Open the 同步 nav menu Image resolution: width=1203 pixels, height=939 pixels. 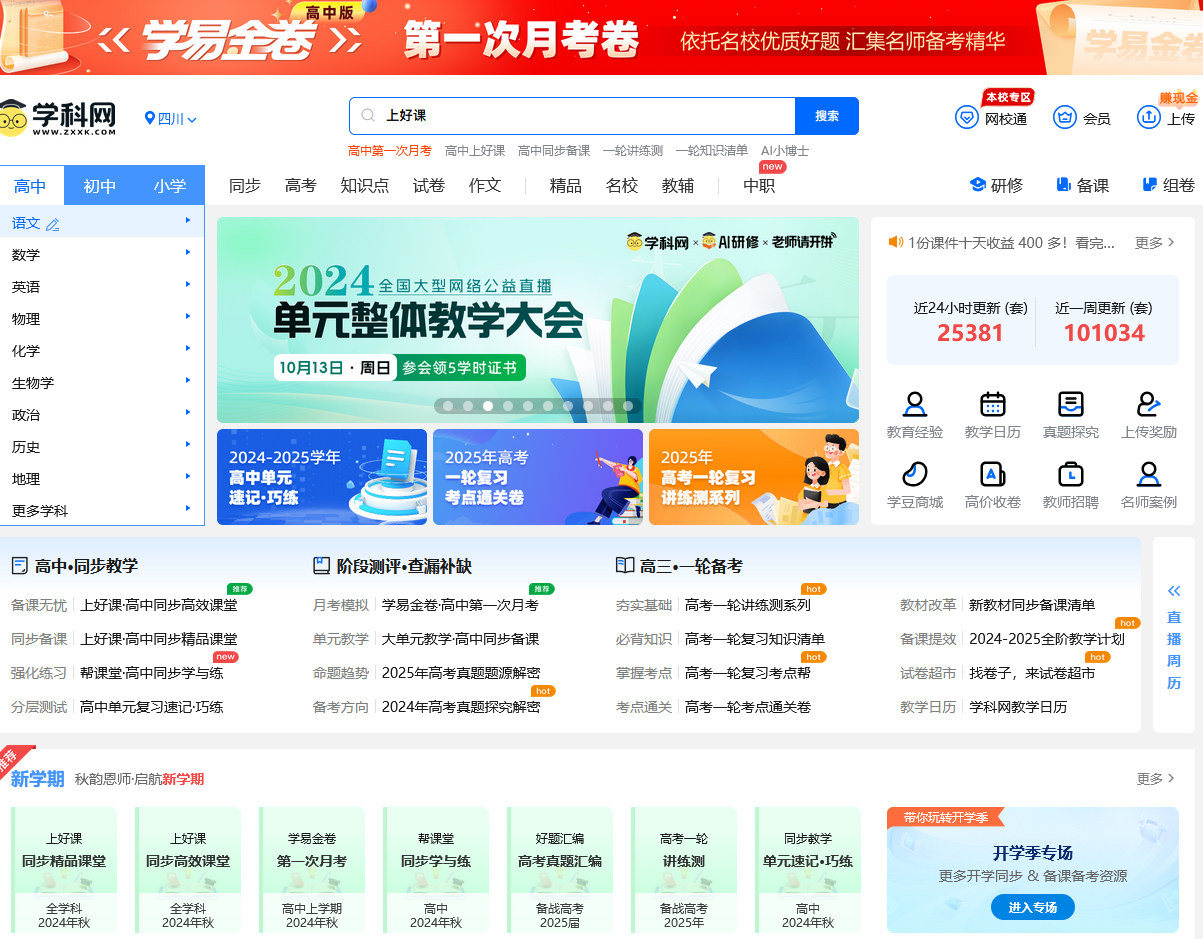pyautogui.click(x=245, y=185)
